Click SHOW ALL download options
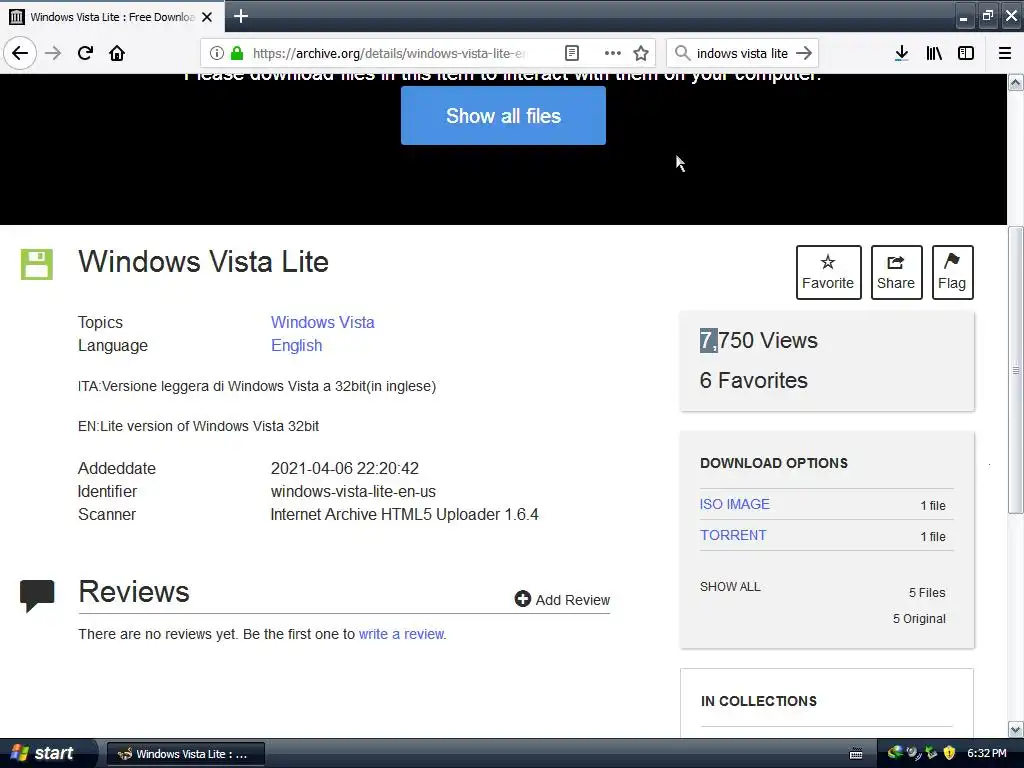 click(730, 586)
